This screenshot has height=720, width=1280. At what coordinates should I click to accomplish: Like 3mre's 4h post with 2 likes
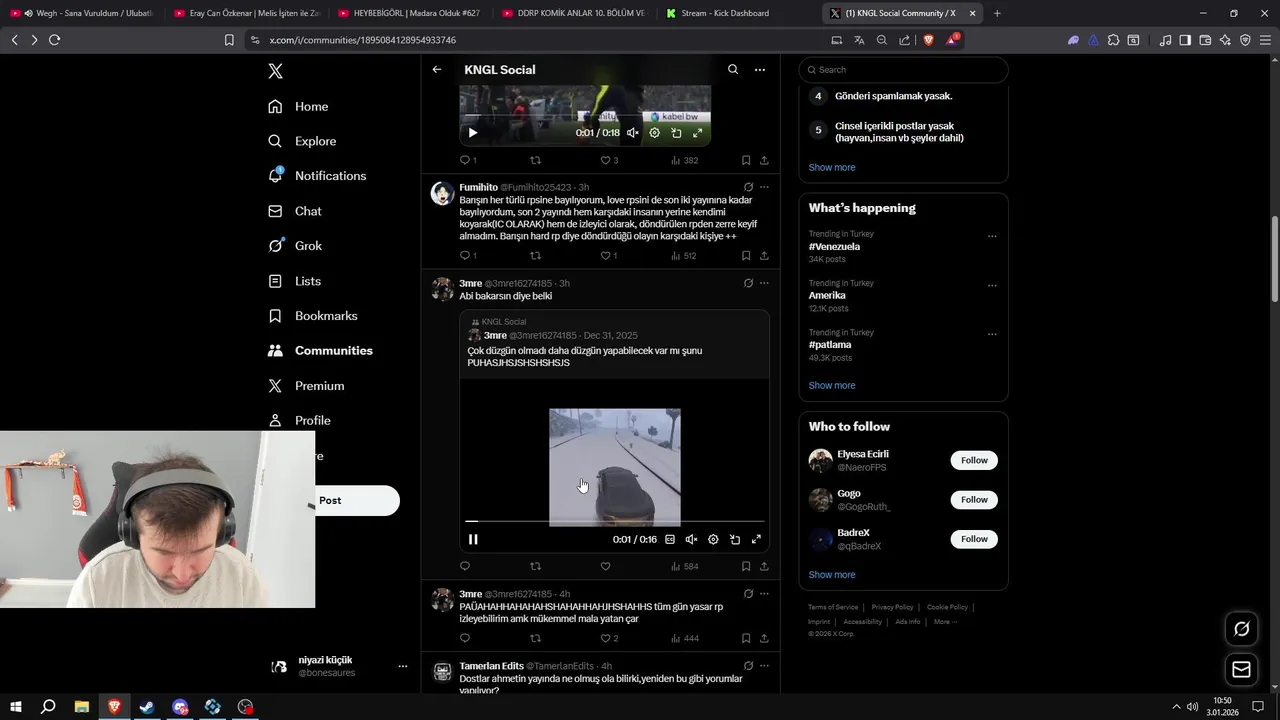pyautogui.click(x=609, y=638)
